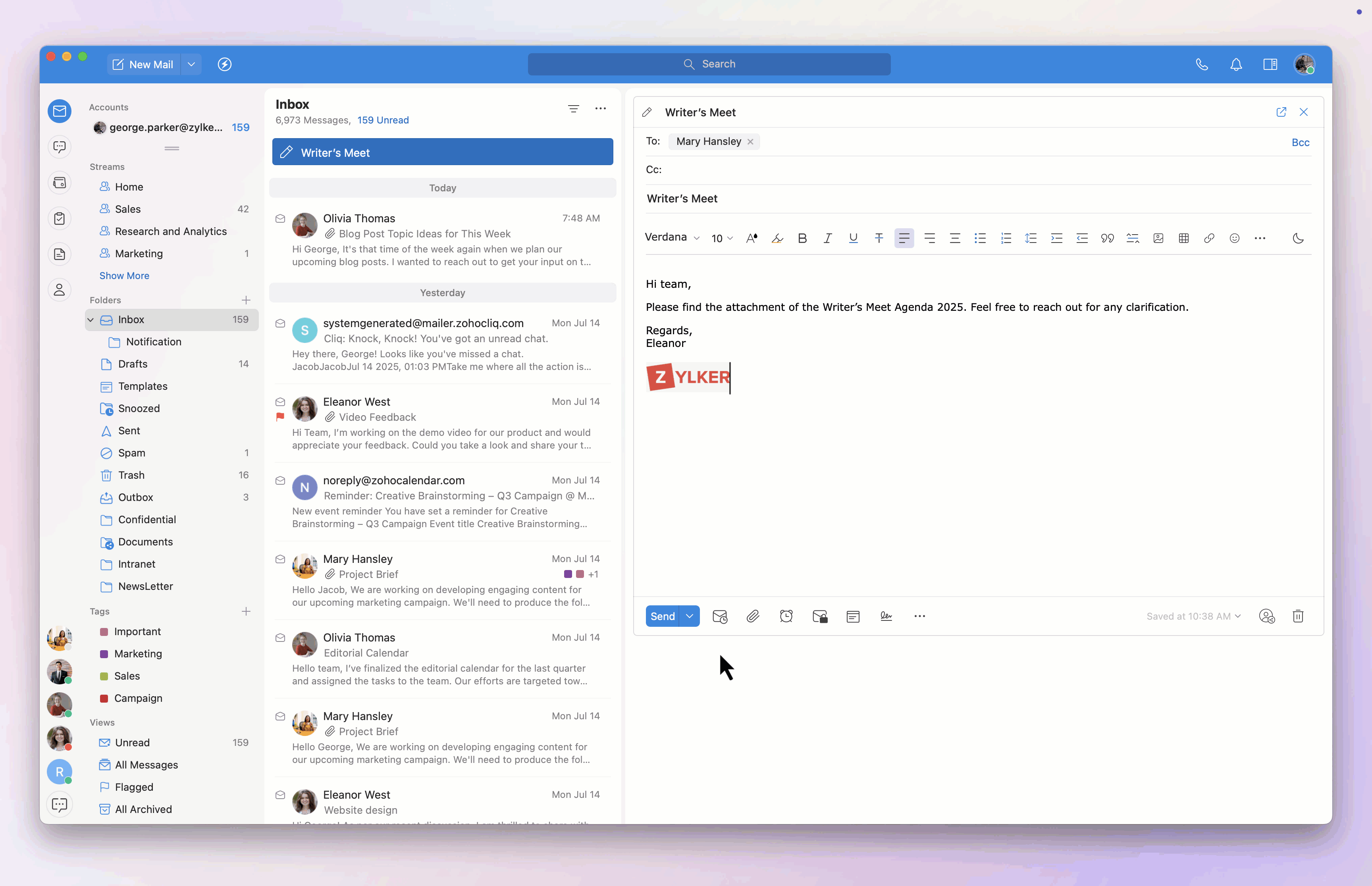Select the red Campaign tag

(x=138, y=699)
